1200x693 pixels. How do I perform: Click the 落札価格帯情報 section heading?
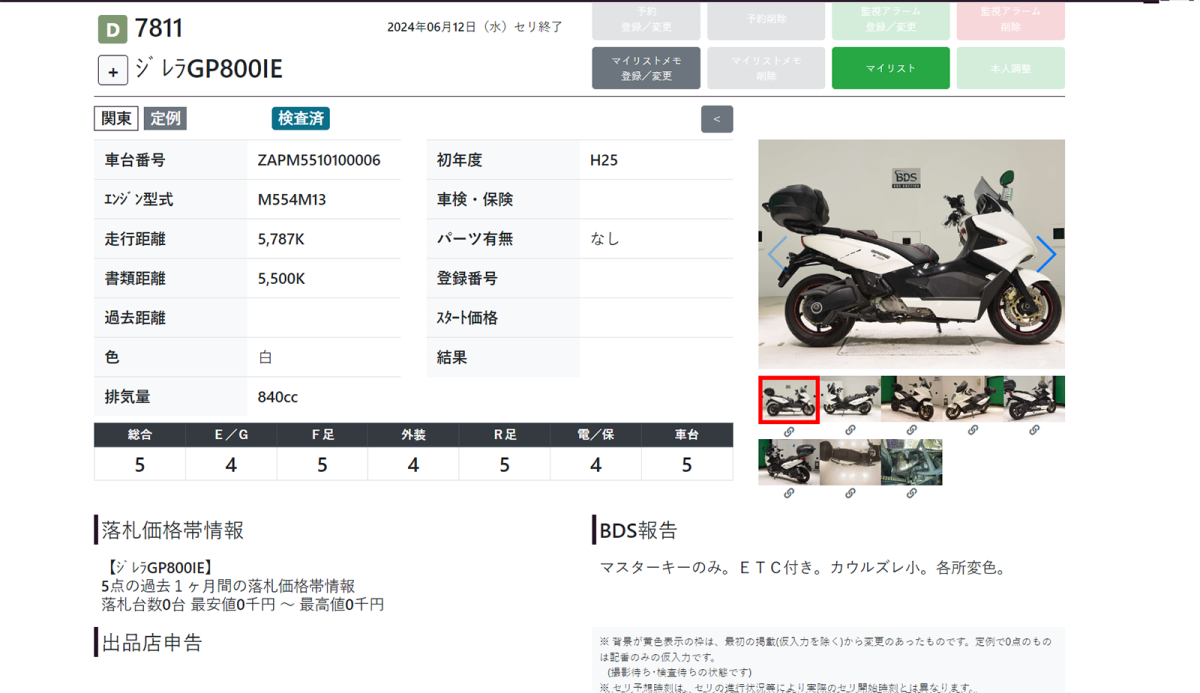pyautogui.click(x=173, y=530)
